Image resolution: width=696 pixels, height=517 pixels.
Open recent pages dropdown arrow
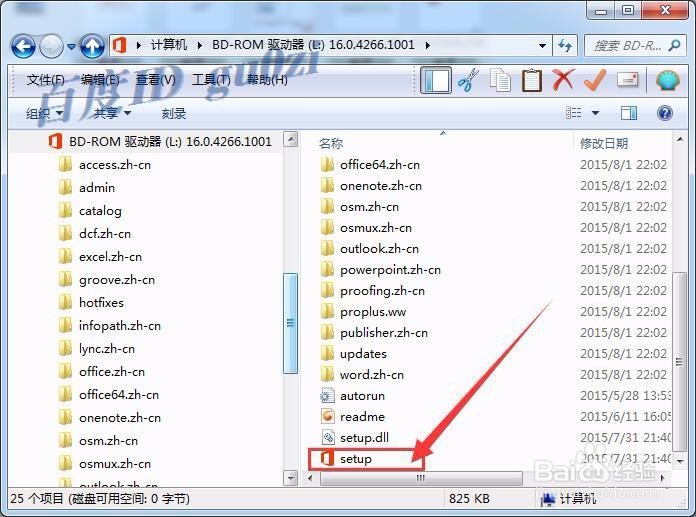(x=71, y=46)
